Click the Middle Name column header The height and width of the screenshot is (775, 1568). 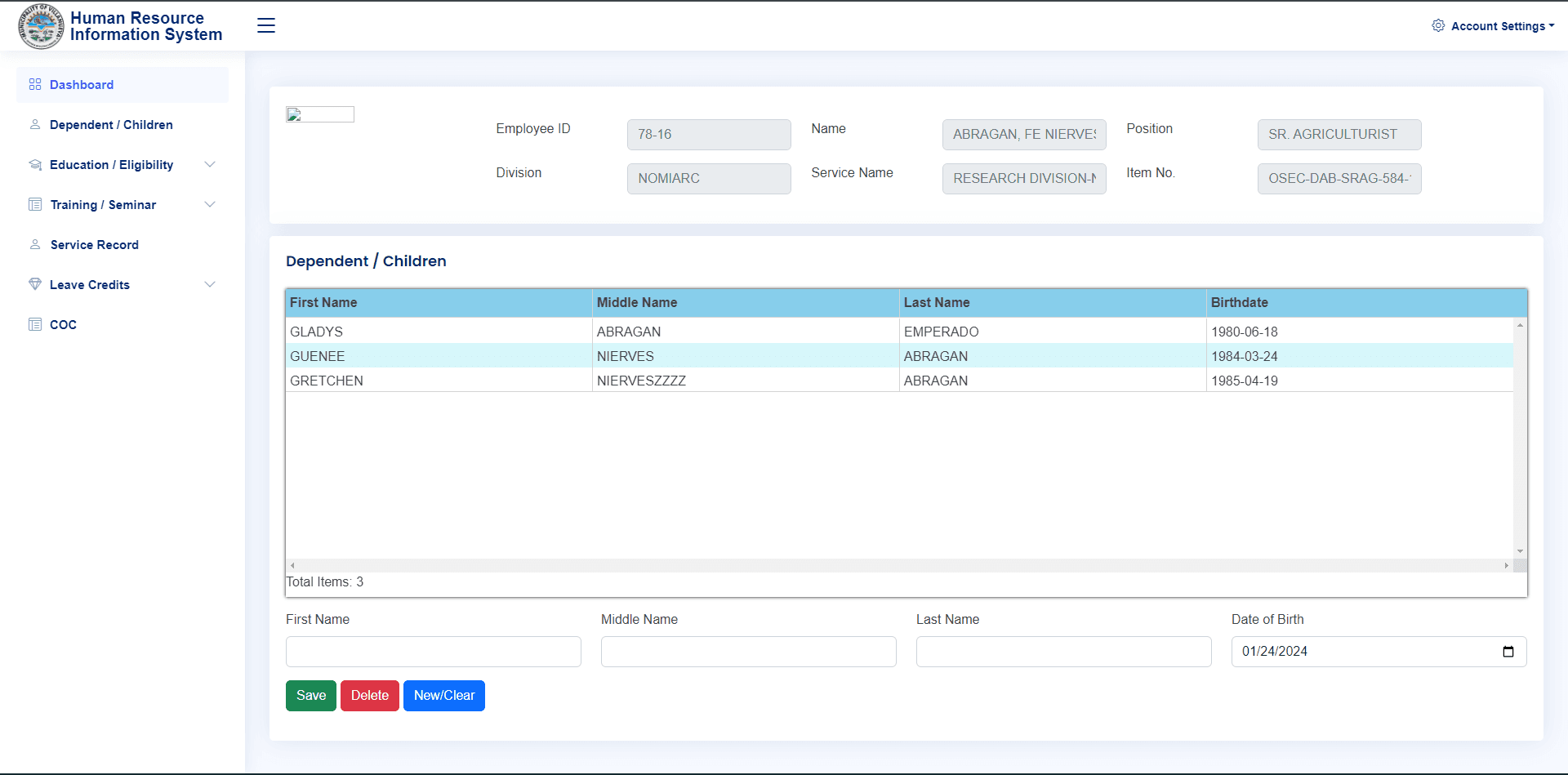(x=746, y=303)
